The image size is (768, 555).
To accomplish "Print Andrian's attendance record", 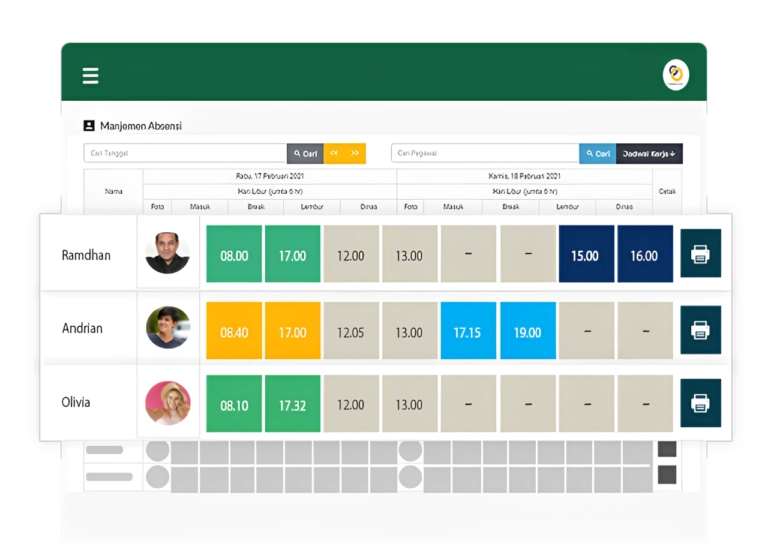I will [x=700, y=329].
